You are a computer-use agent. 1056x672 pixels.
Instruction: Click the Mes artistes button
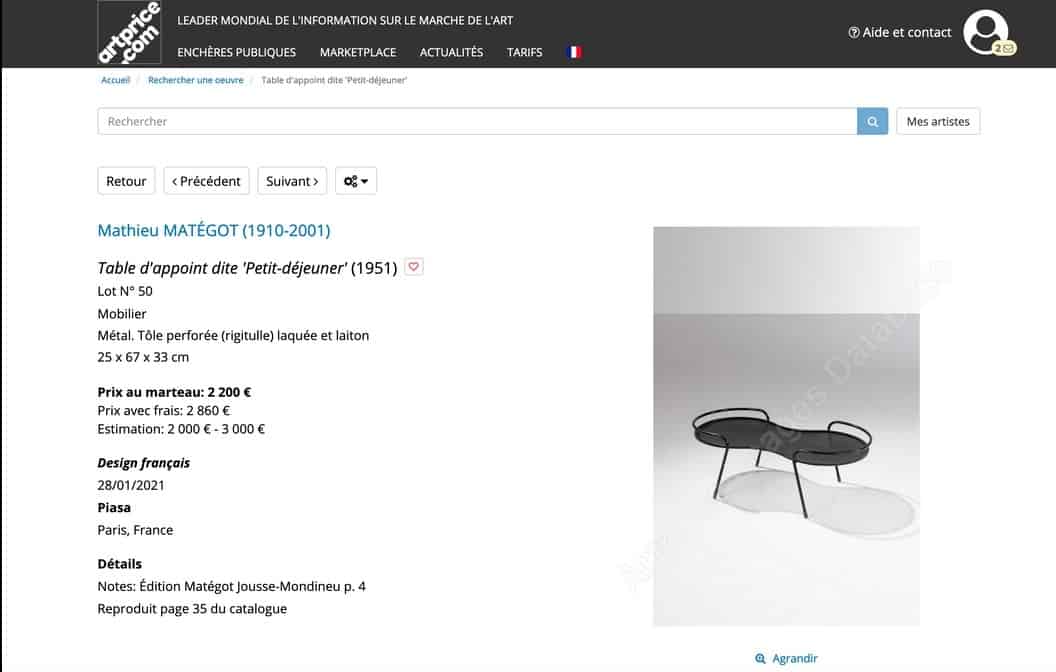pos(938,121)
